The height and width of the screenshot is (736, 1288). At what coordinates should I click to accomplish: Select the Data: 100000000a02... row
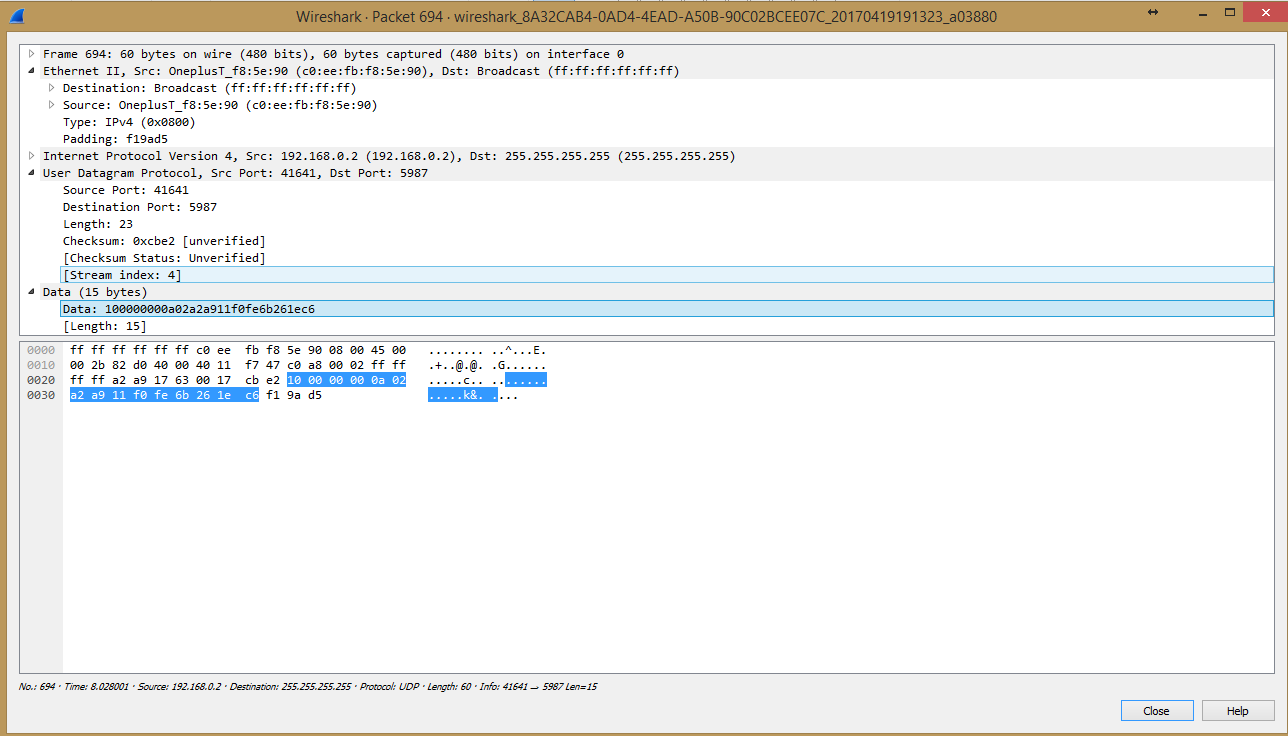click(667, 309)
